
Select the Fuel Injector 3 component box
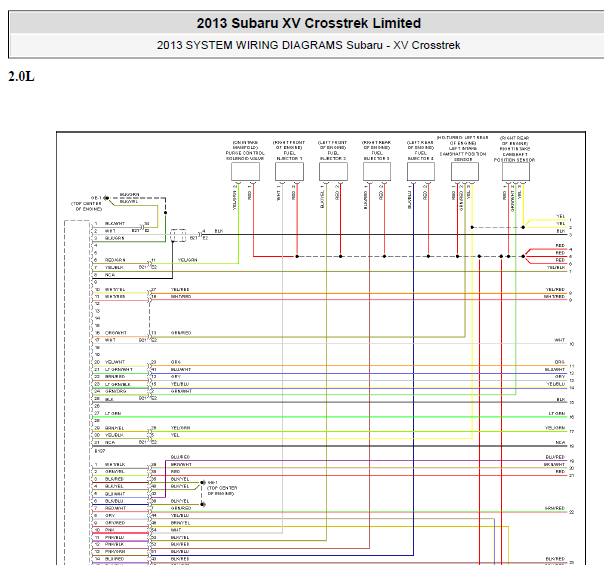[x=377, y=171]
